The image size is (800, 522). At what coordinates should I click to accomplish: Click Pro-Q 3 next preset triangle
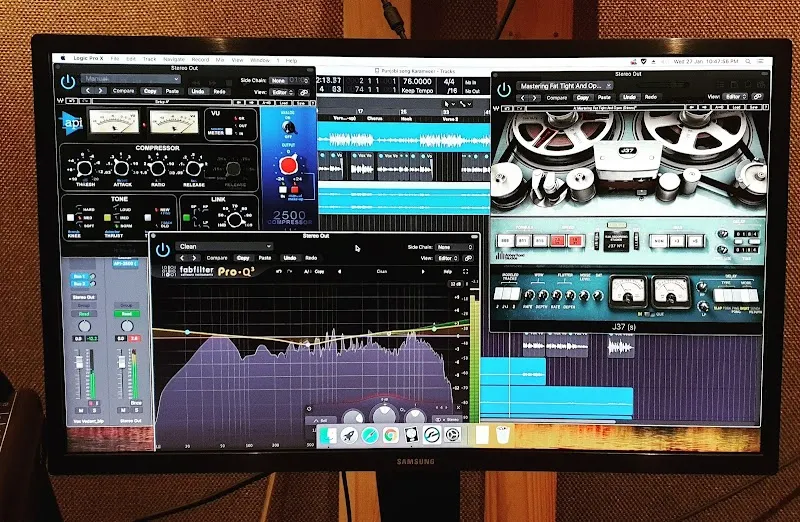(422, 271)
